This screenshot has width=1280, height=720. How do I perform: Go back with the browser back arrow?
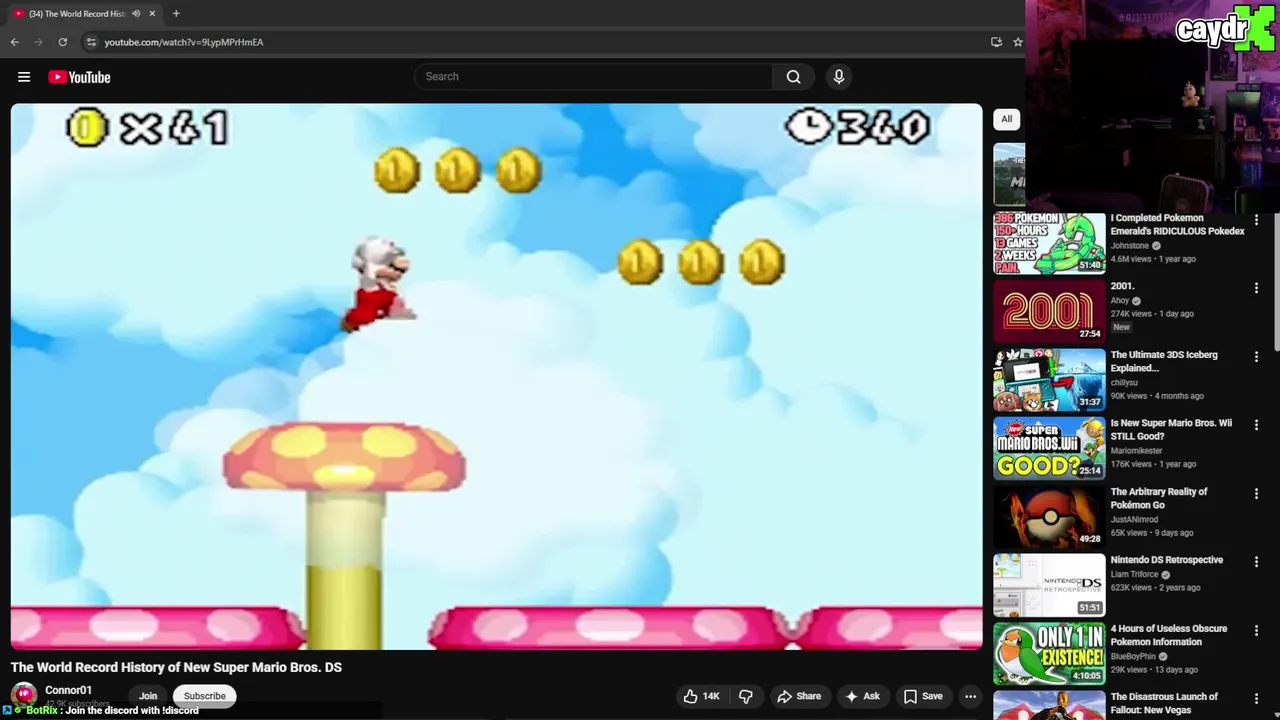[14, 42]
